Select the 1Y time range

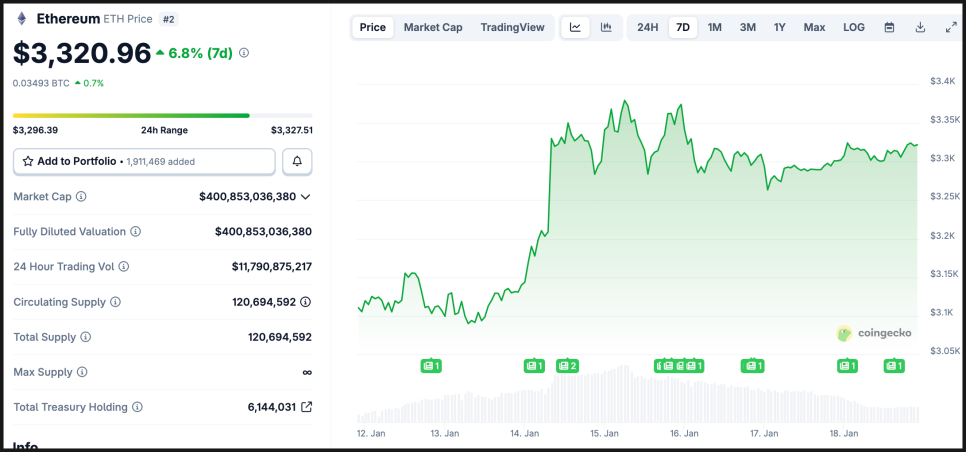(x=780, y=27)
